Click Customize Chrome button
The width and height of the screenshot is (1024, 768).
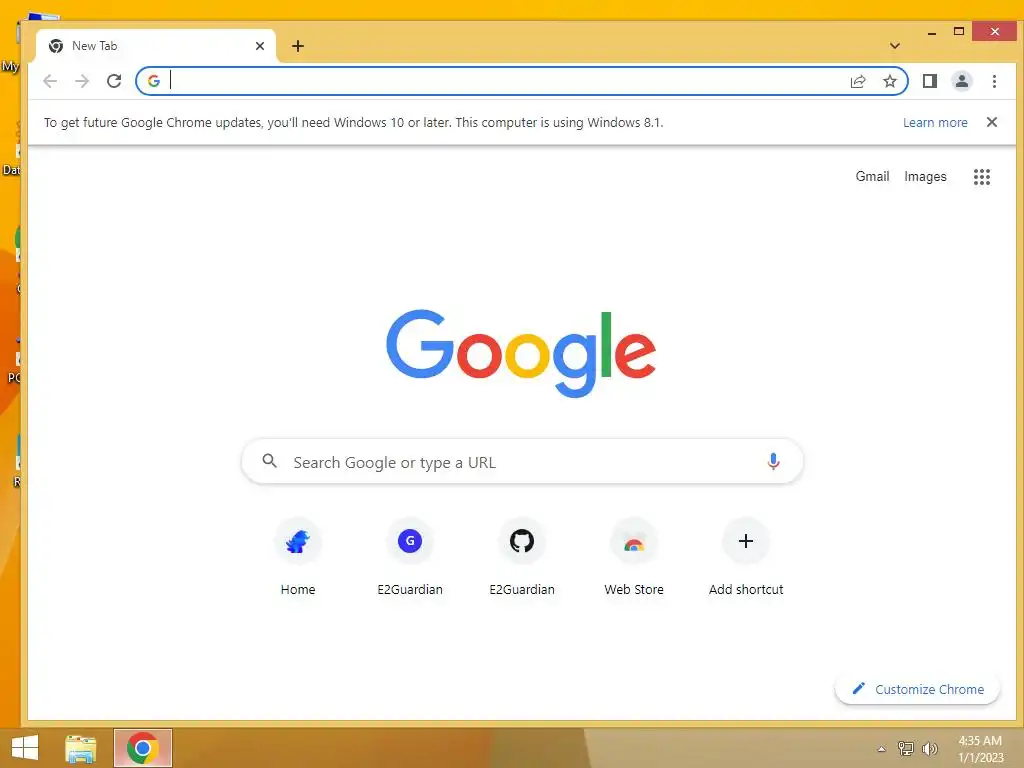point(918,689)
